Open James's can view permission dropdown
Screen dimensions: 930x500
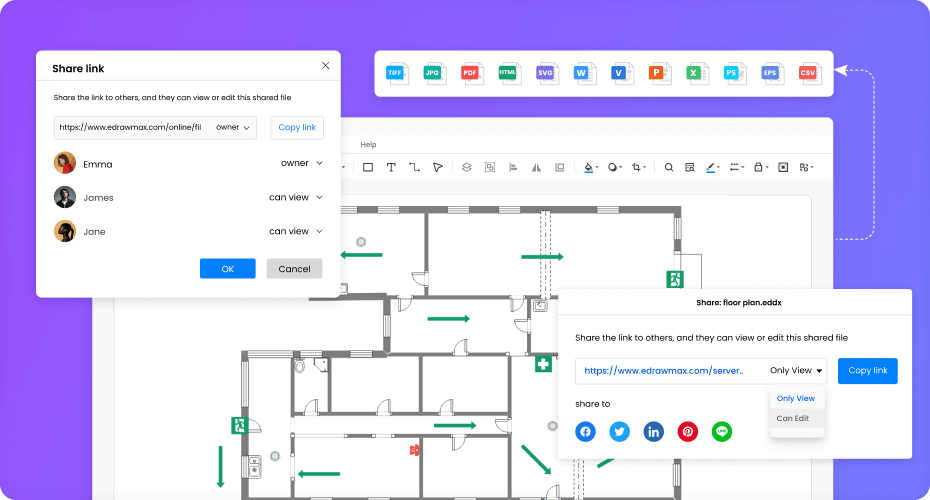[x=296, y=197]
